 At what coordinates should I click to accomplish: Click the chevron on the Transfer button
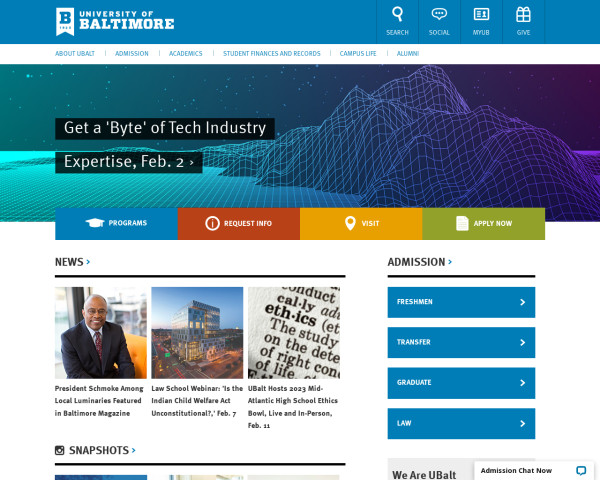point(522,343)
